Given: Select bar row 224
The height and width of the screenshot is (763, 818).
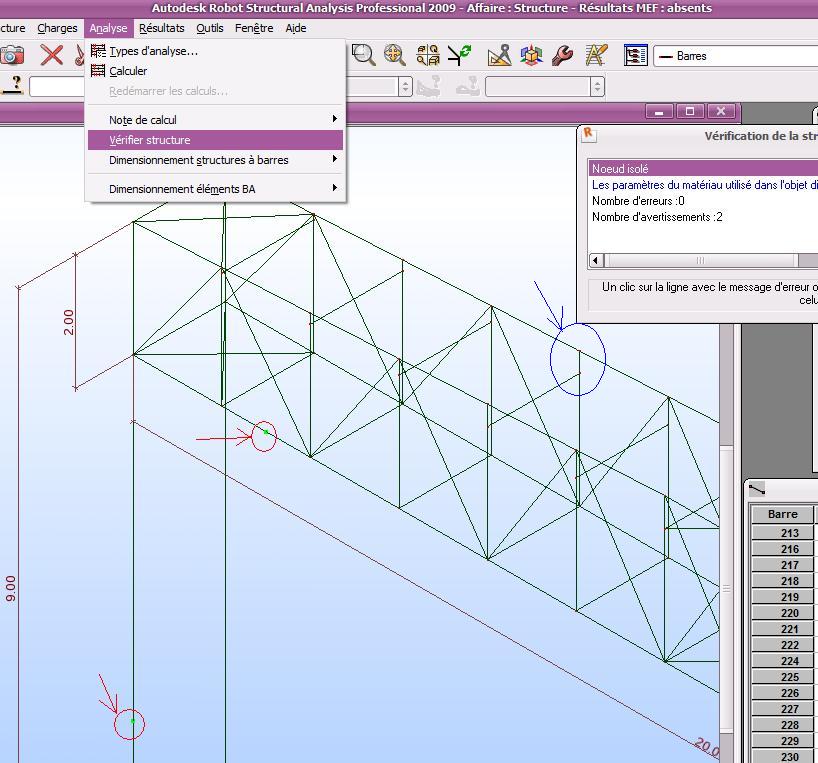Looking at the screenshot, I should [783, 661].
